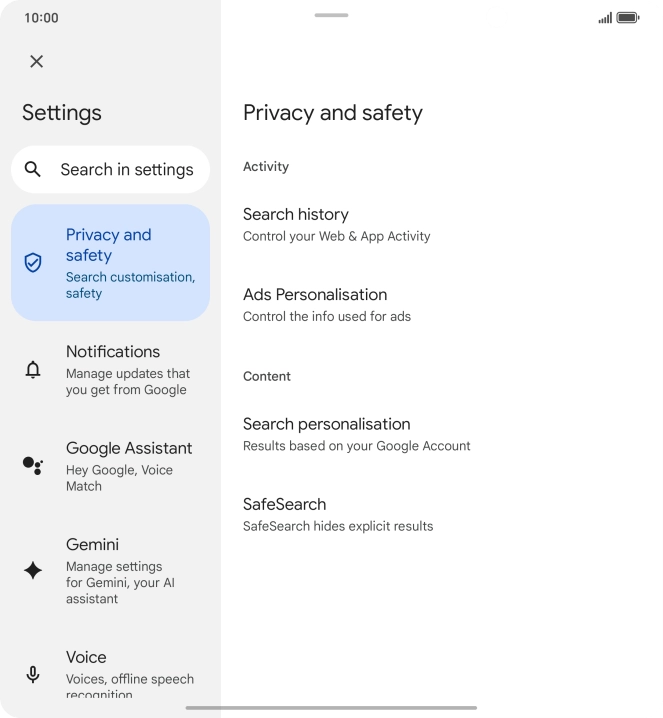The height and width of the screenshot is (718, 663).
Task: Tap the bottom navigation gesture bar
Action: click(331, 708)
